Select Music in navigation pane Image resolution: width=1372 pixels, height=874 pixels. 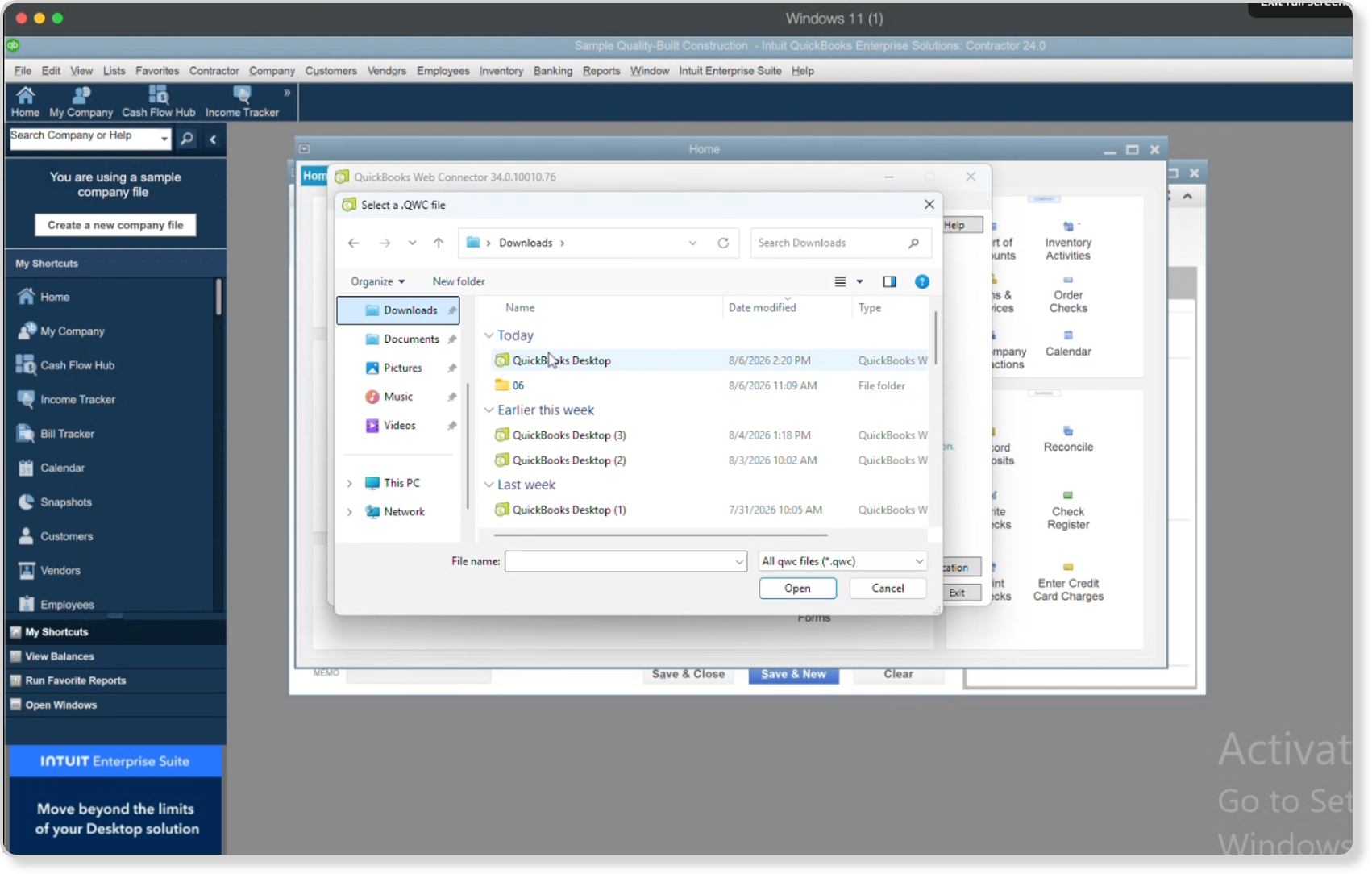pos(400,397)
